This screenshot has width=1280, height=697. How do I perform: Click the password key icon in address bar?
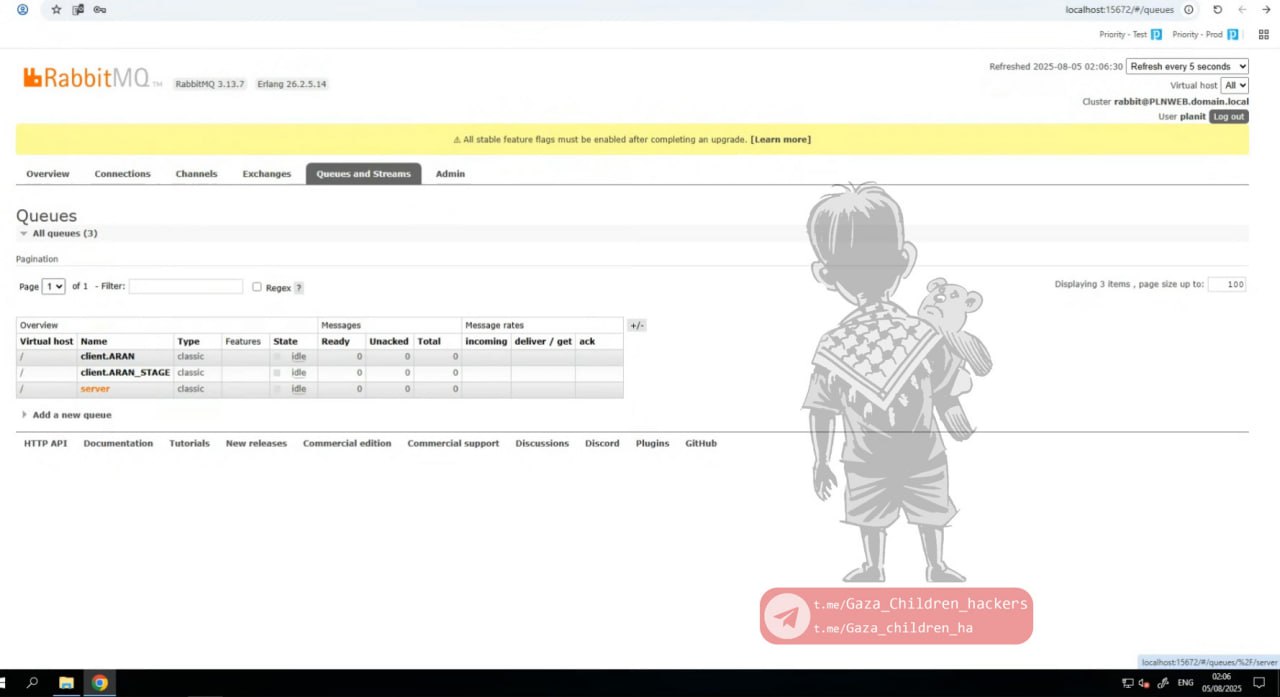[99, 10]
